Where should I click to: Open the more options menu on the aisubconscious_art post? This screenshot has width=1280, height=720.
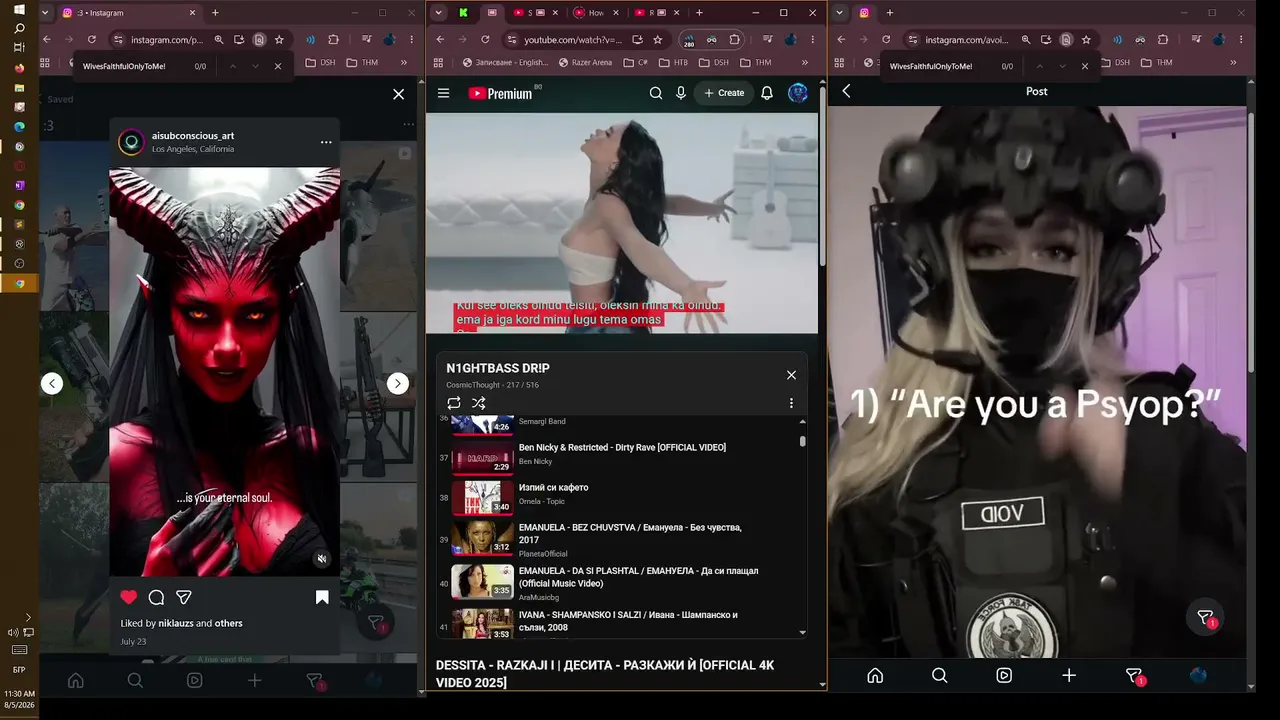click(x=326, y=142)
